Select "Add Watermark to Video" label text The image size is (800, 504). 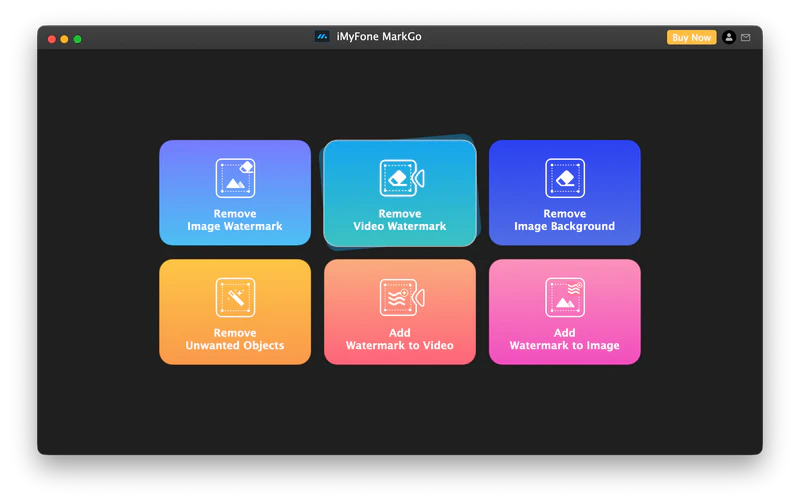[400, 340]
